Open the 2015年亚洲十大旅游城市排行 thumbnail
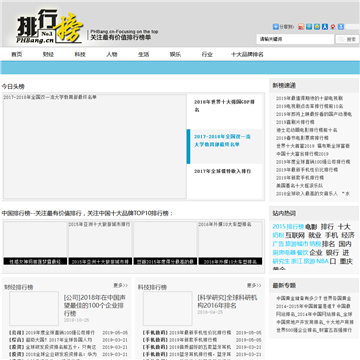The height and width of the screenshot is (360, 360). click(100, 243)
